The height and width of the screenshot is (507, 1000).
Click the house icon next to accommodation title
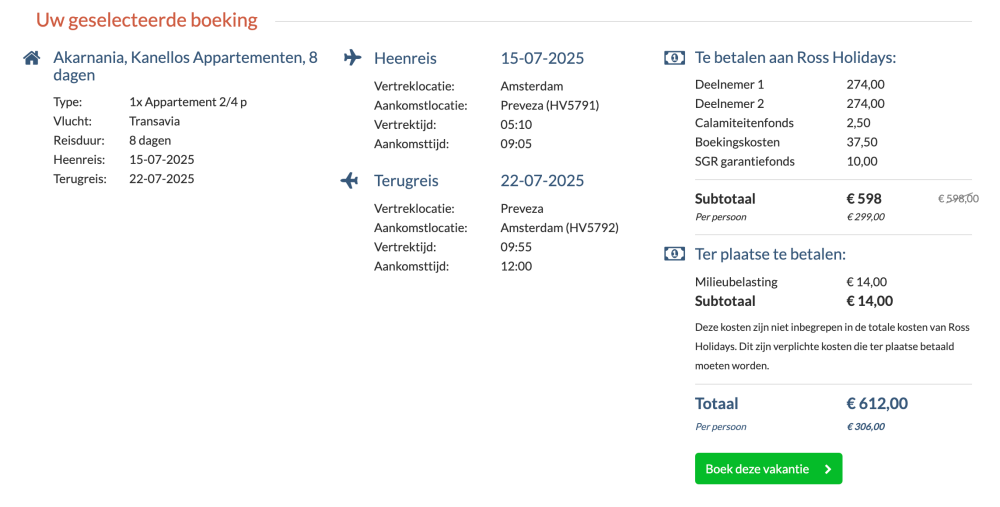pyautogui.click(x=31, y=58)
